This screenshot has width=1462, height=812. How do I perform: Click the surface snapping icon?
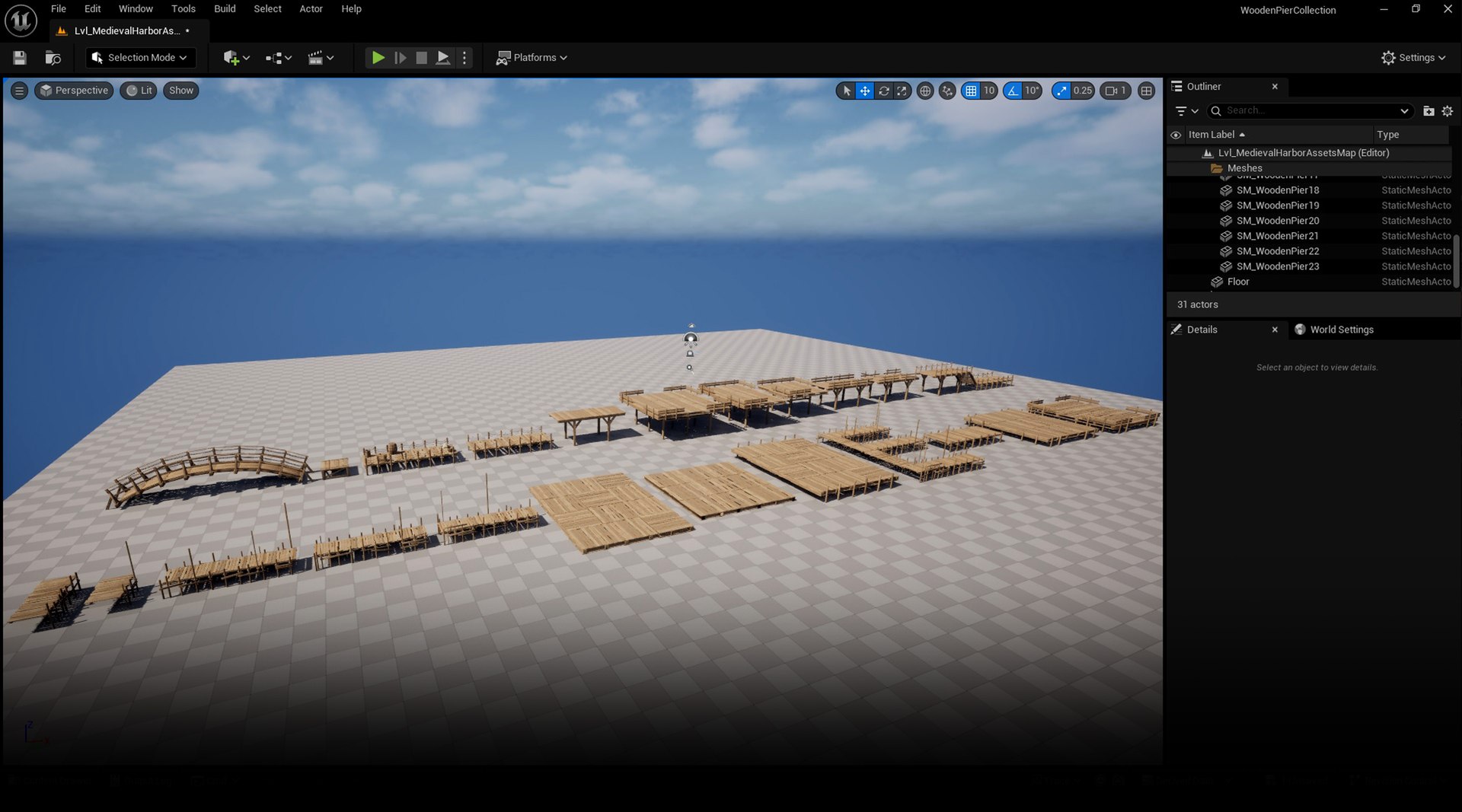[947, 91]
